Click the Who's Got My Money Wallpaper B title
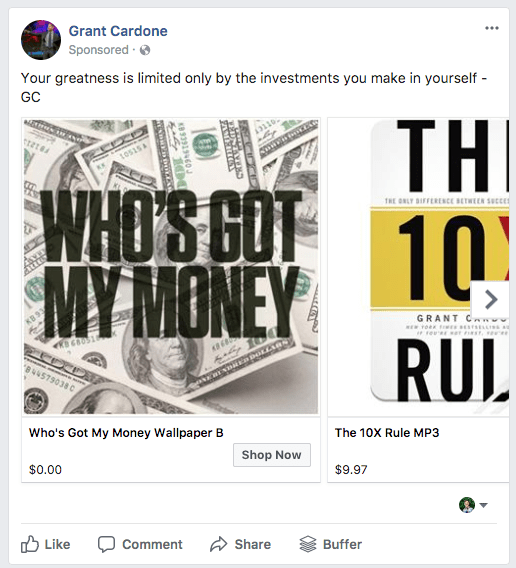516x568 pixels. (x=126, y=433)
